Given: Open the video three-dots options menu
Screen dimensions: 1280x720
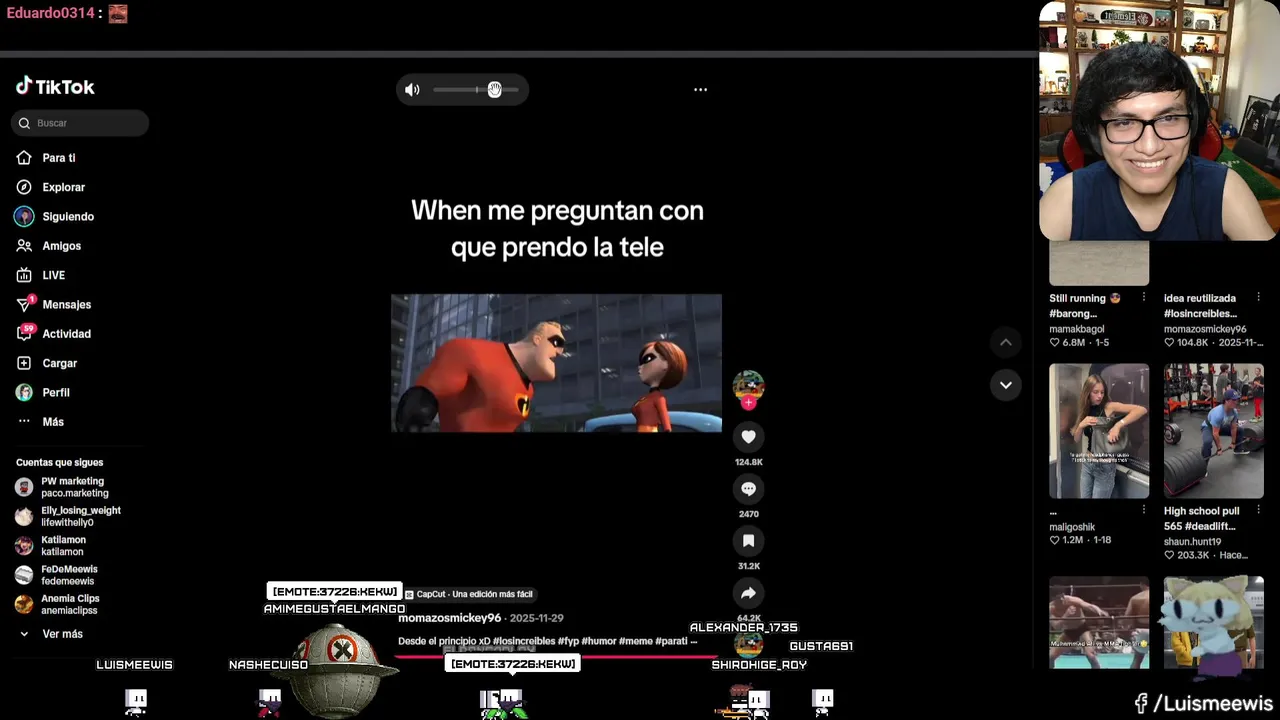Looking at the screenshot, I should pos(701,90).
